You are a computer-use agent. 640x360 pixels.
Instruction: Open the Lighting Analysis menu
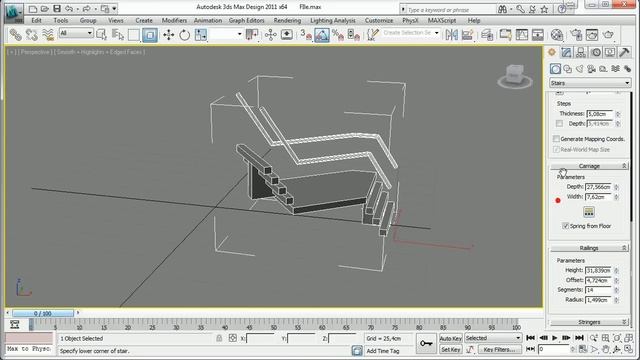(x=333, y=20)
